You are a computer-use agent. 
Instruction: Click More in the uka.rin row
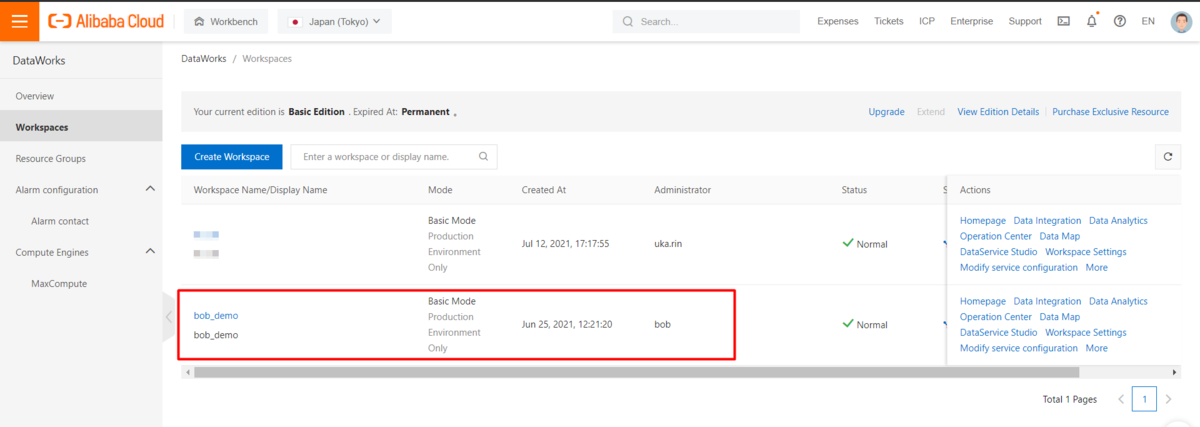click(1097, 267)
